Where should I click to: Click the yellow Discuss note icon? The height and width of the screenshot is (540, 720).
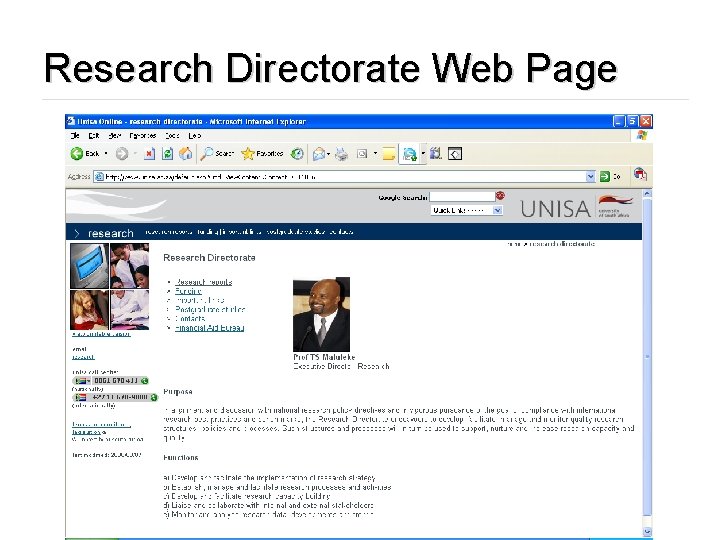(388, 153)
